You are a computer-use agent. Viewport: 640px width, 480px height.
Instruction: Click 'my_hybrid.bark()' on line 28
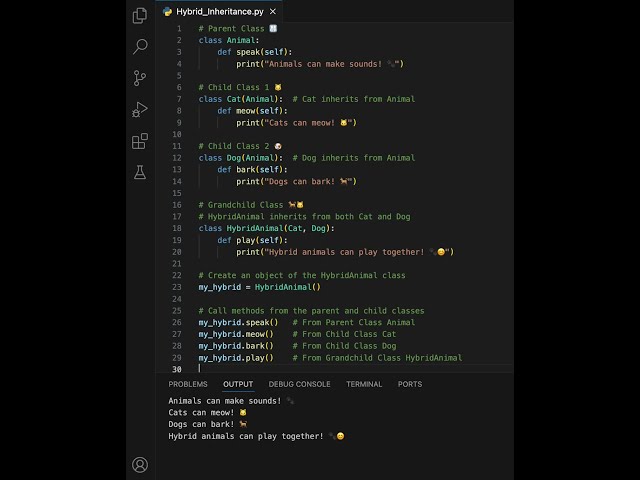[x=236, y=346]
